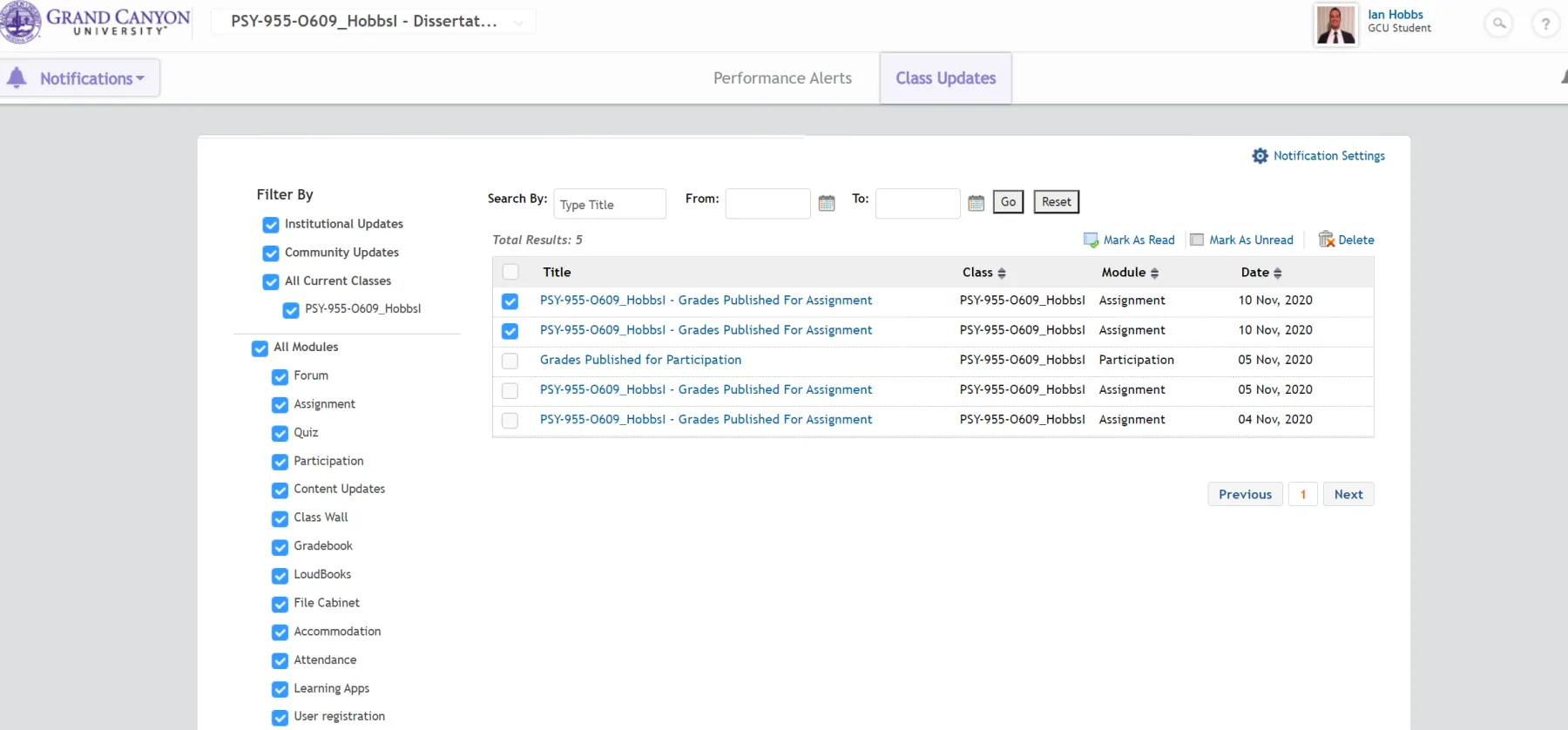Open the search magnifier icon
The image size is (1568, 730).
(x=1498, y=24)
